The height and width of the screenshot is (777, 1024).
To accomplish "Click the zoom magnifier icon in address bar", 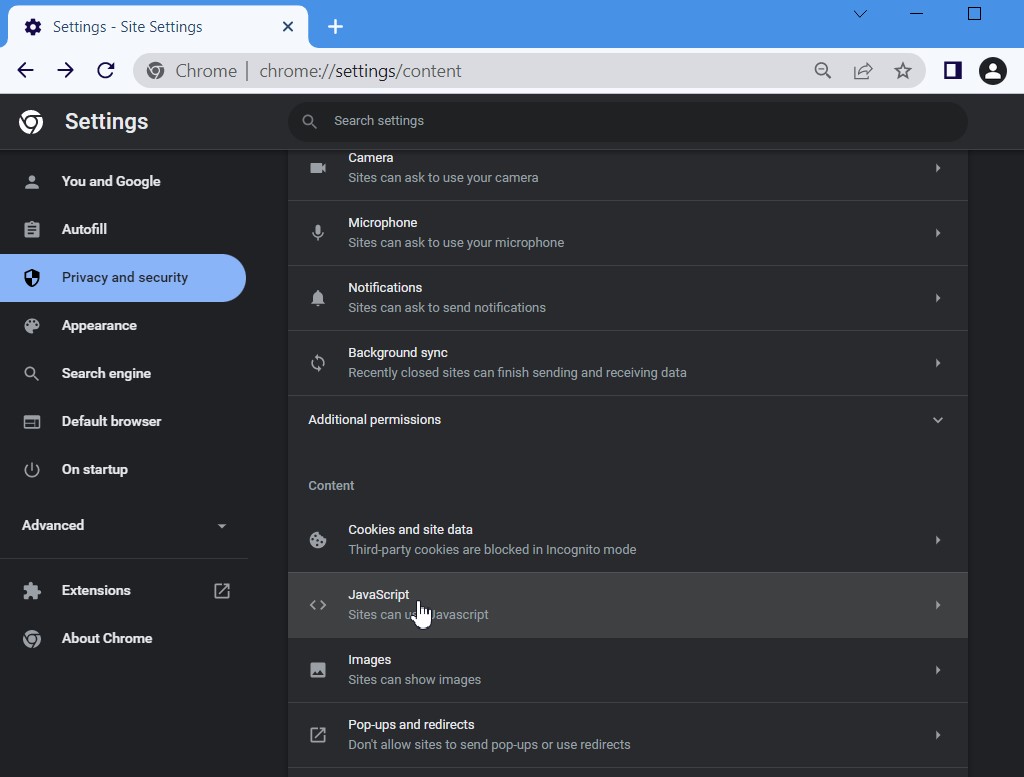I will 823,71.
